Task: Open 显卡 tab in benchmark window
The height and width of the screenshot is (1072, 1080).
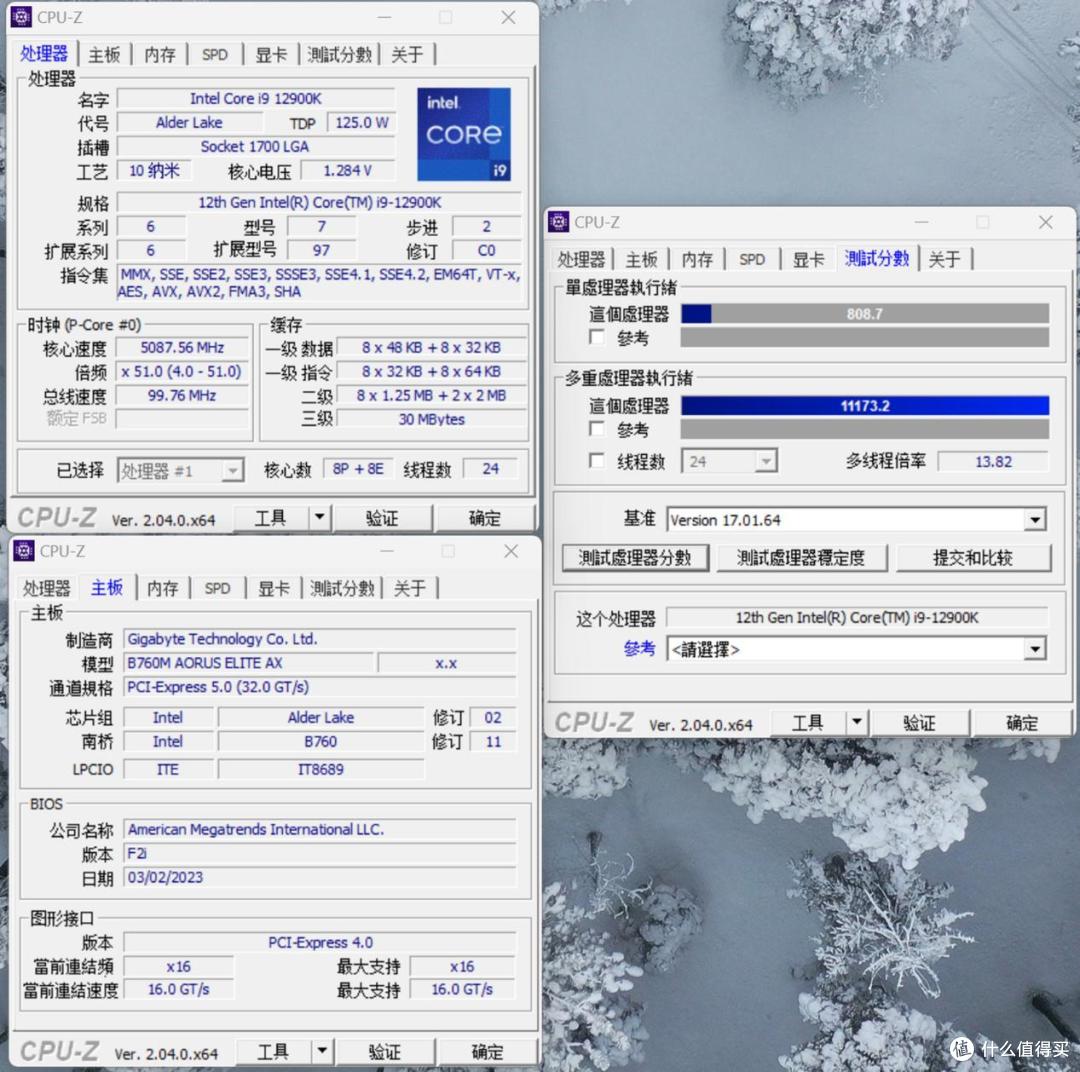Action: (x=808, y=260)
